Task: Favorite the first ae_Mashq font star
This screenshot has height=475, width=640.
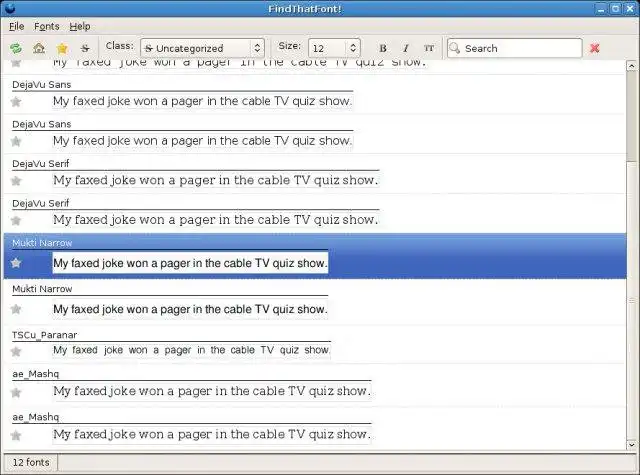Action: pyautogui.click(x=16, y=393)
